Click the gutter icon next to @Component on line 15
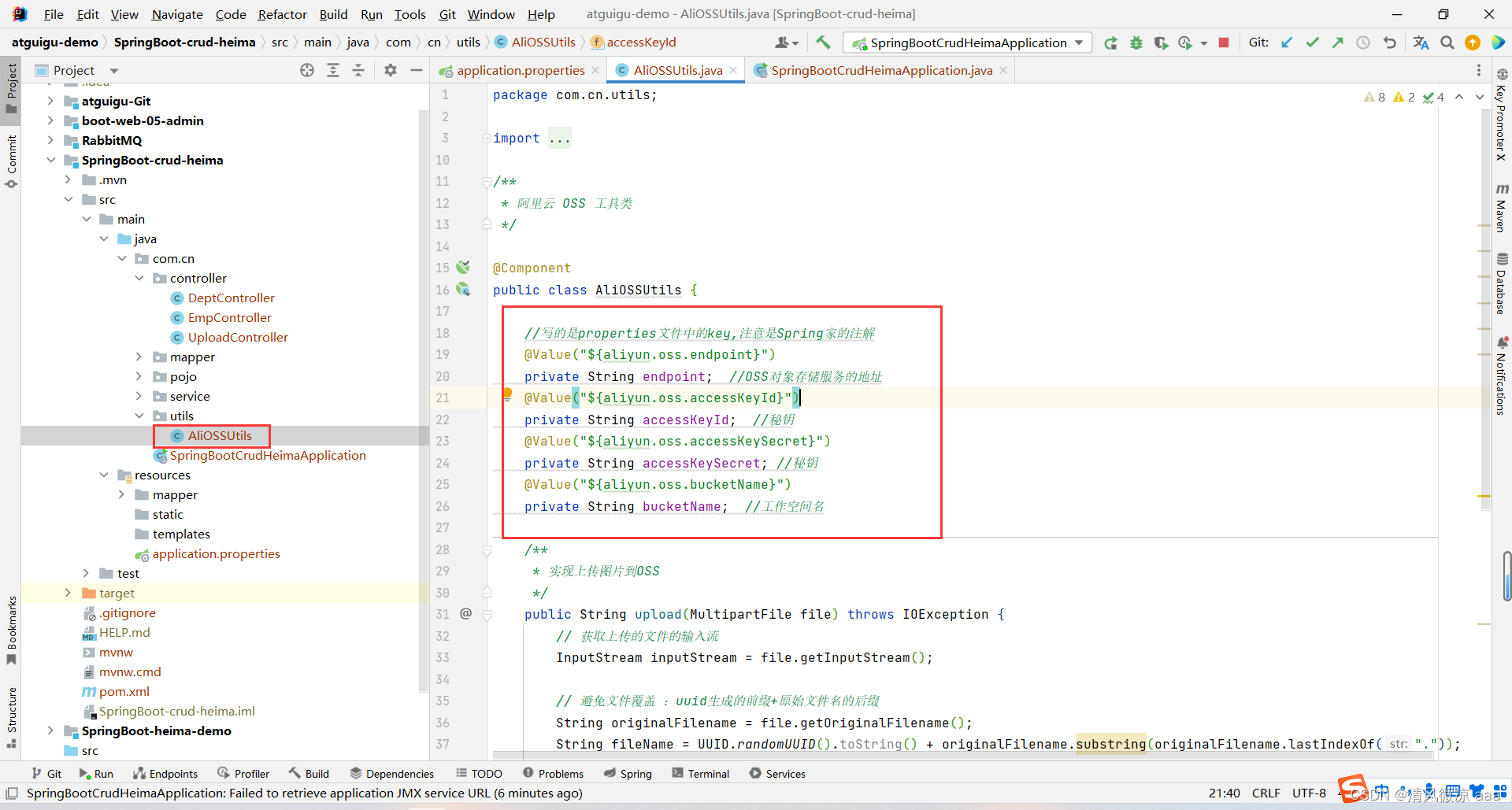This screenshot has width=1512, height=810. [463, 268]
